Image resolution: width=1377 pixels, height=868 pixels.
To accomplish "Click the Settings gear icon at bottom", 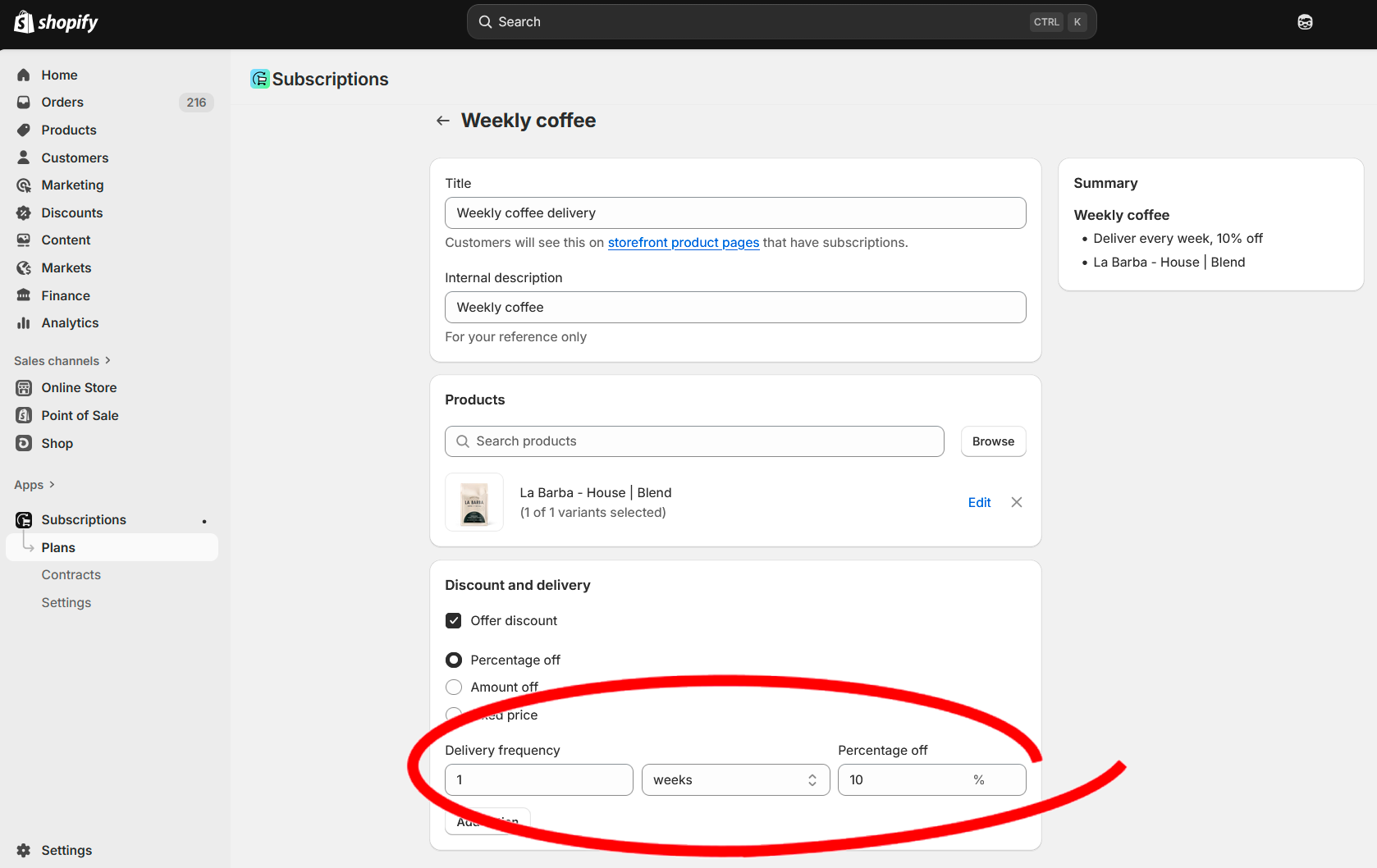I will pos(24,850).
